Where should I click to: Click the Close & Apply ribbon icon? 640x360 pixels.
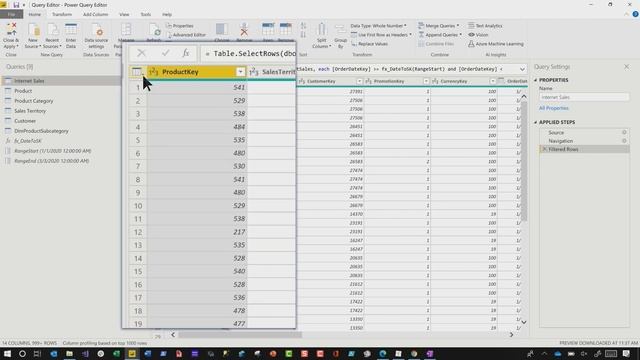tap(11, 29)
